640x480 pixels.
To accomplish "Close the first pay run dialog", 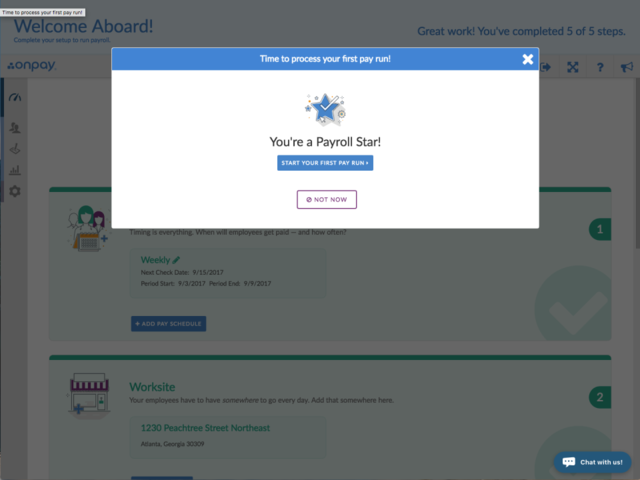I will coord(527,59).
